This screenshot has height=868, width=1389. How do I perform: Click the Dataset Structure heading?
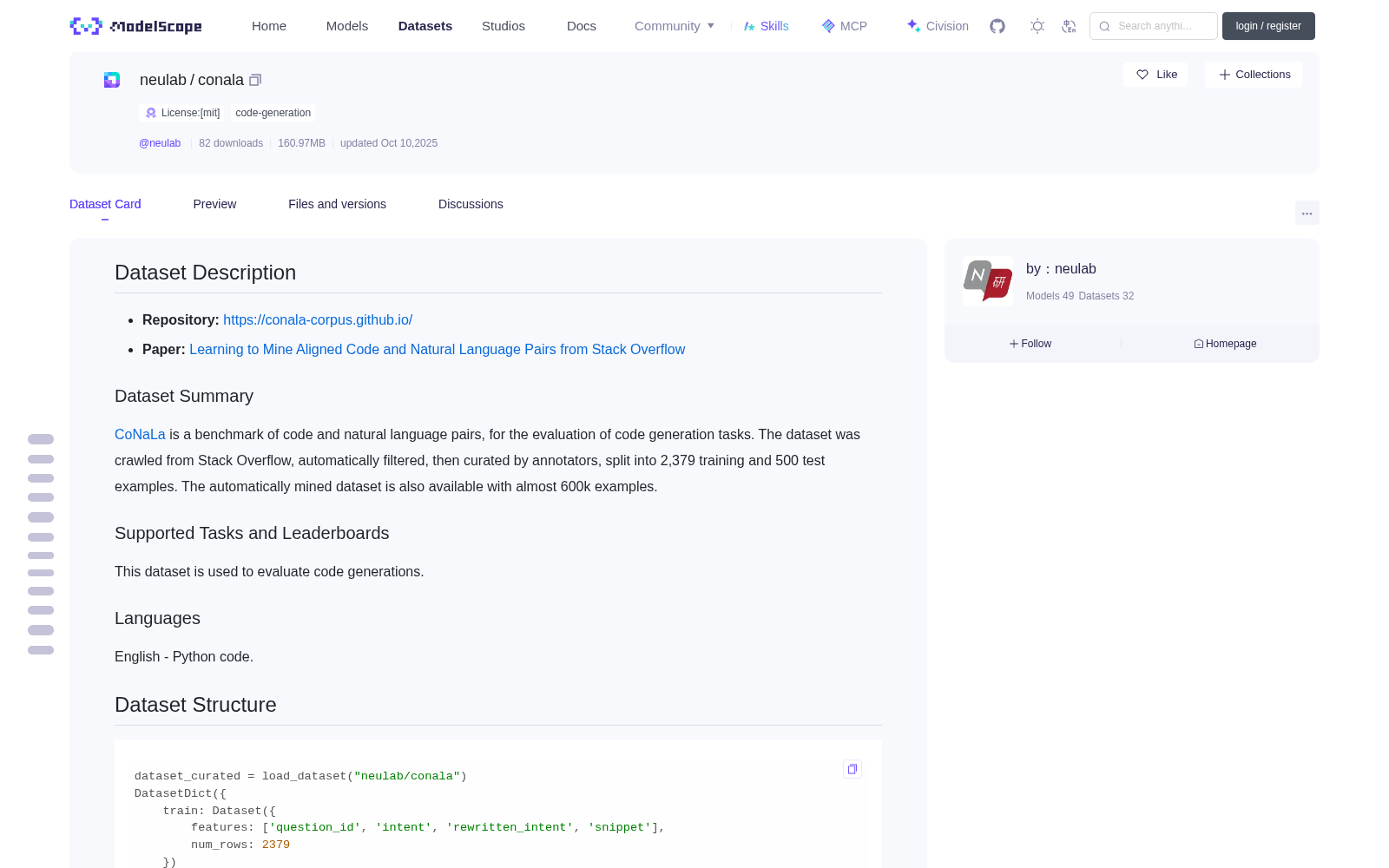click(x=195, y=705)
